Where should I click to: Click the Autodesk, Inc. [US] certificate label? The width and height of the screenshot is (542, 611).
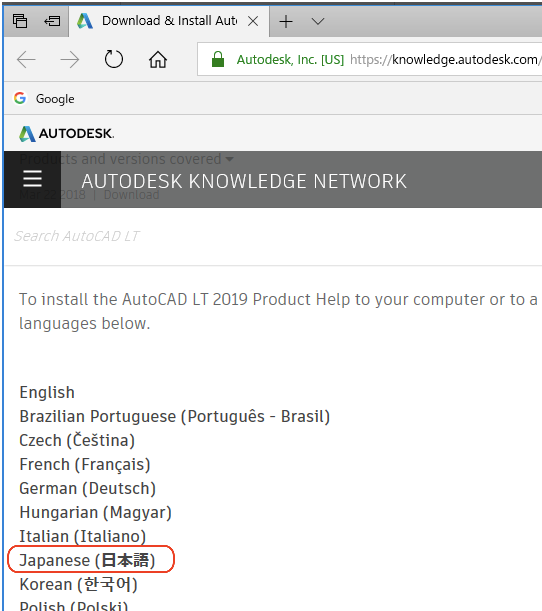tap(290, 60)
